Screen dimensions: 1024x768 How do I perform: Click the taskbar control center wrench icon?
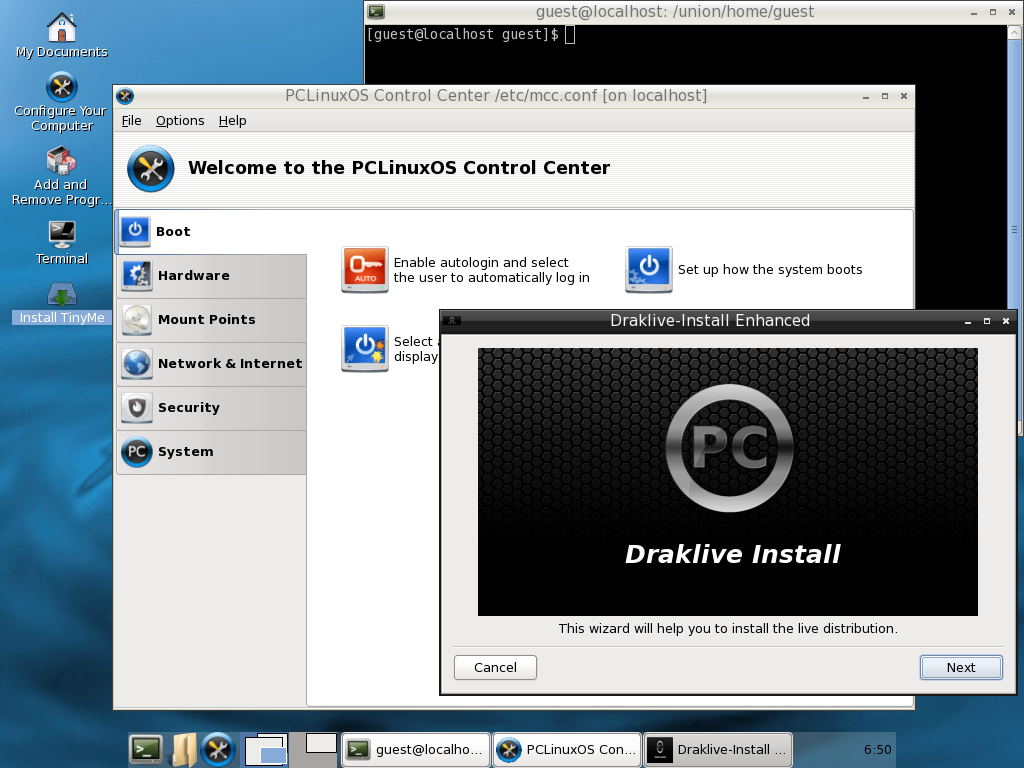pos(218,750)
